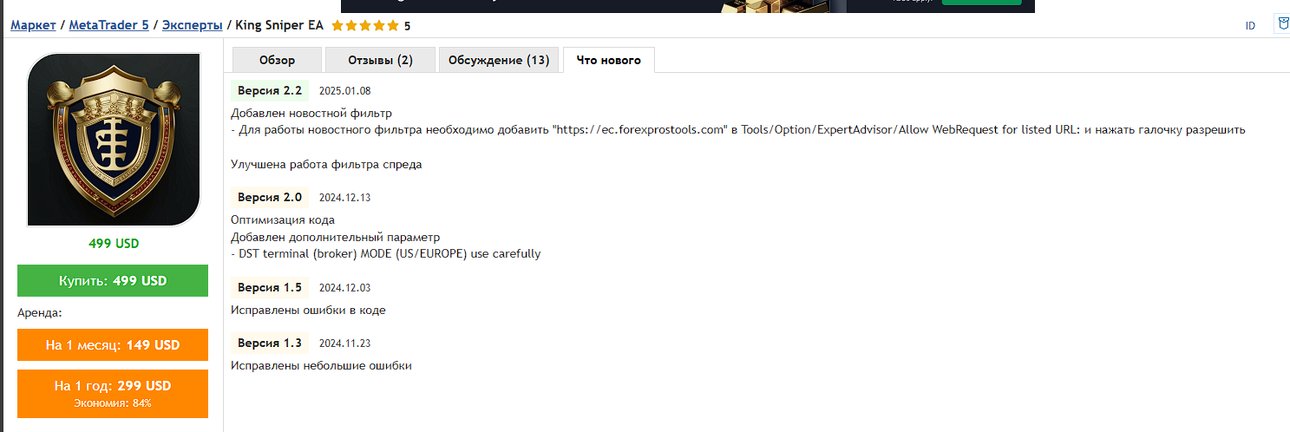Click the DST terminal (broker) MODE line
This screenshot has width=1290, height=432.
click(386, 254)
